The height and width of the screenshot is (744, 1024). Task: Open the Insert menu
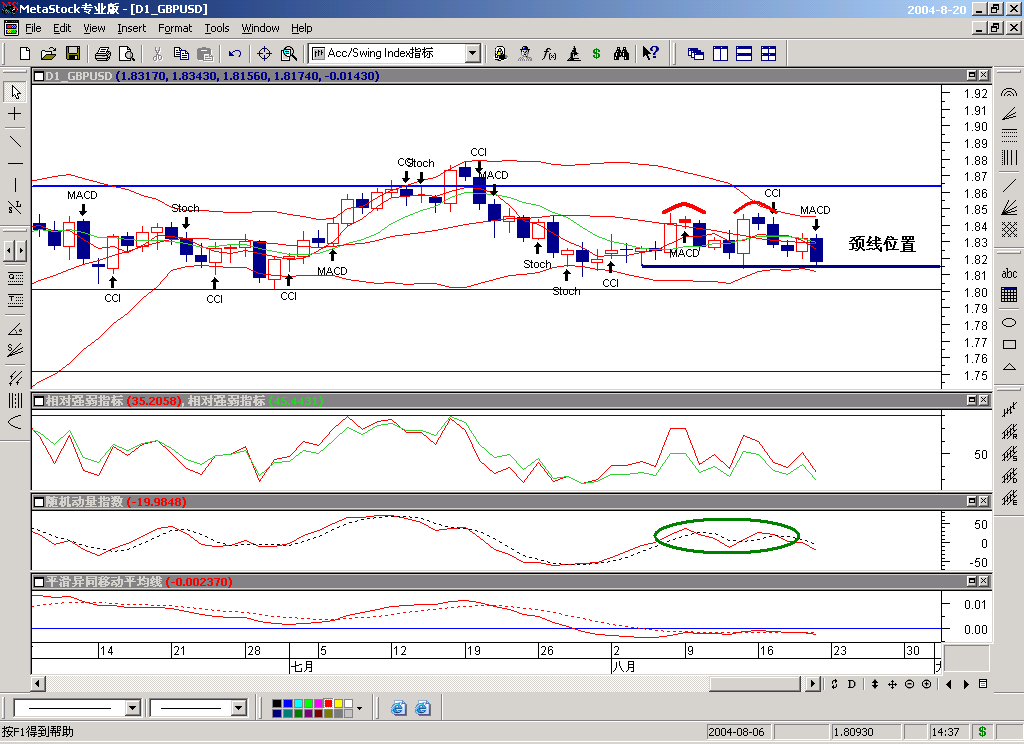point(131,28)
